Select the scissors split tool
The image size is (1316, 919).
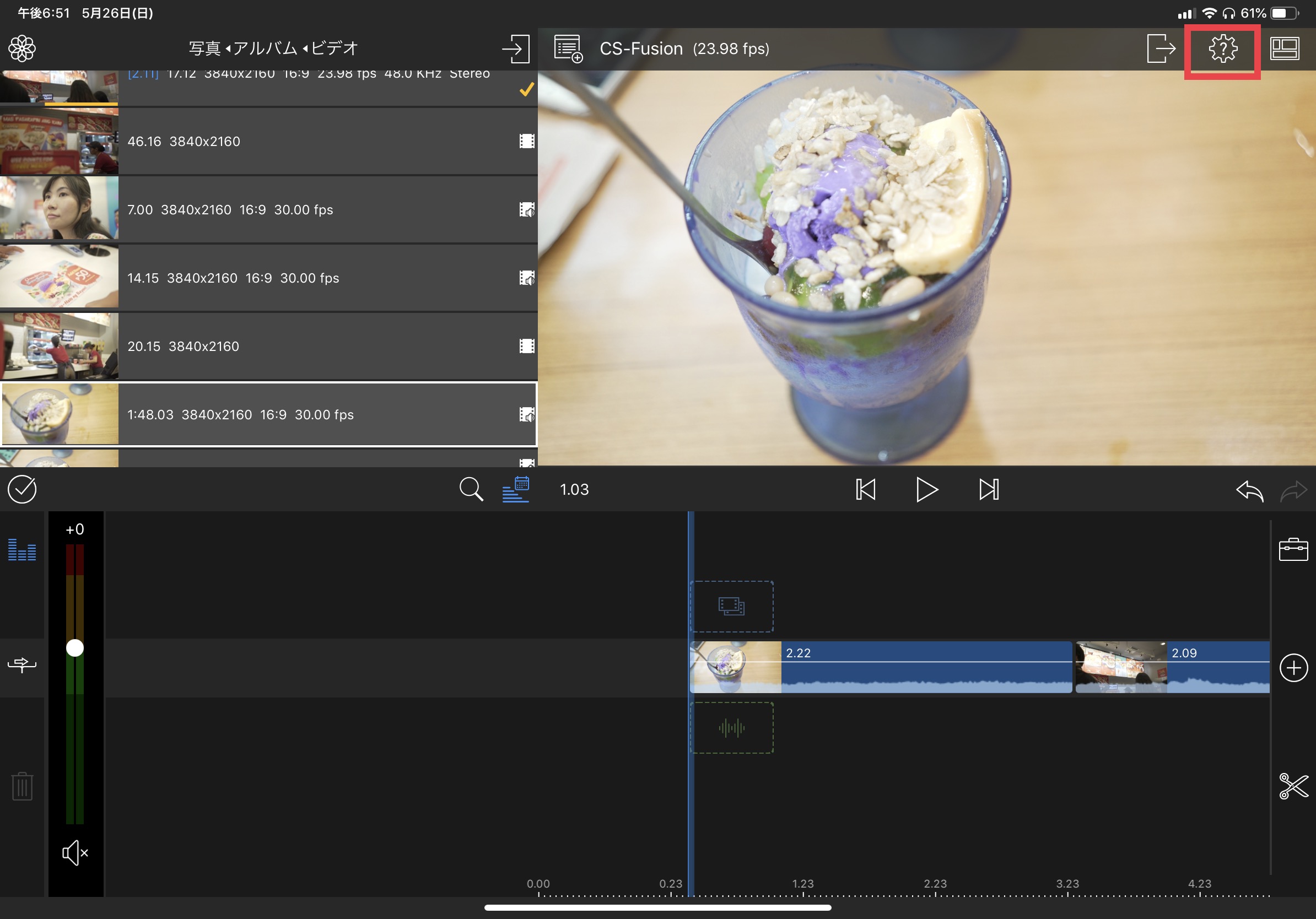tap(1293, 786)
